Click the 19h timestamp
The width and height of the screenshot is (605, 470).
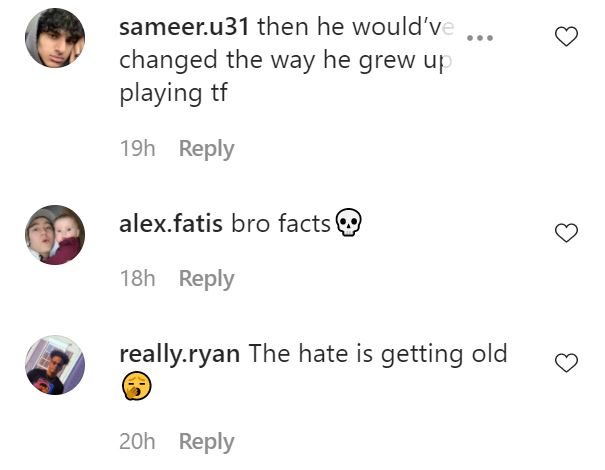click(137, 149)
